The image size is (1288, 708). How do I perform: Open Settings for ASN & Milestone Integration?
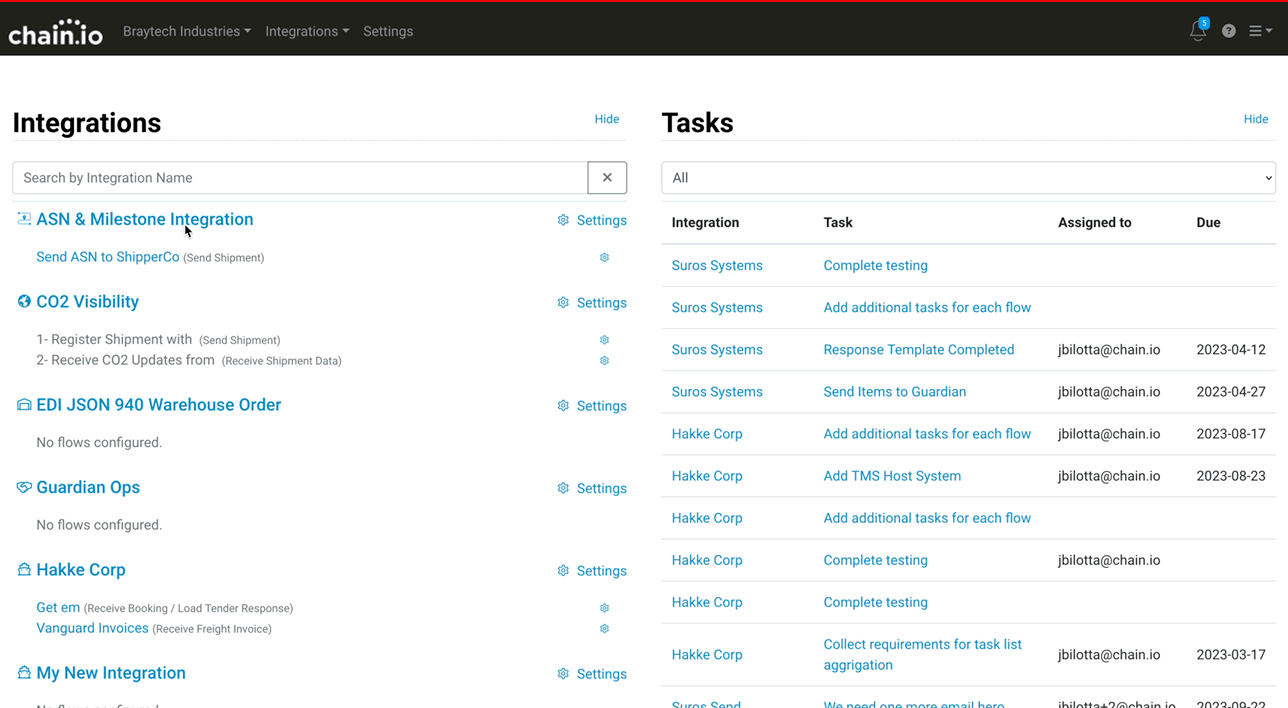pyautogui.click(x=601, y=220)
